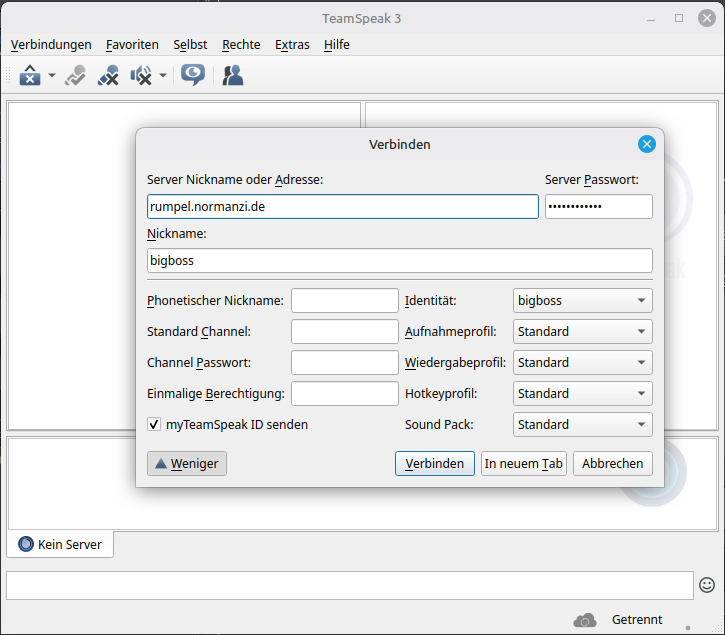Click the Server Passwort input field

(x=598, y=206)
